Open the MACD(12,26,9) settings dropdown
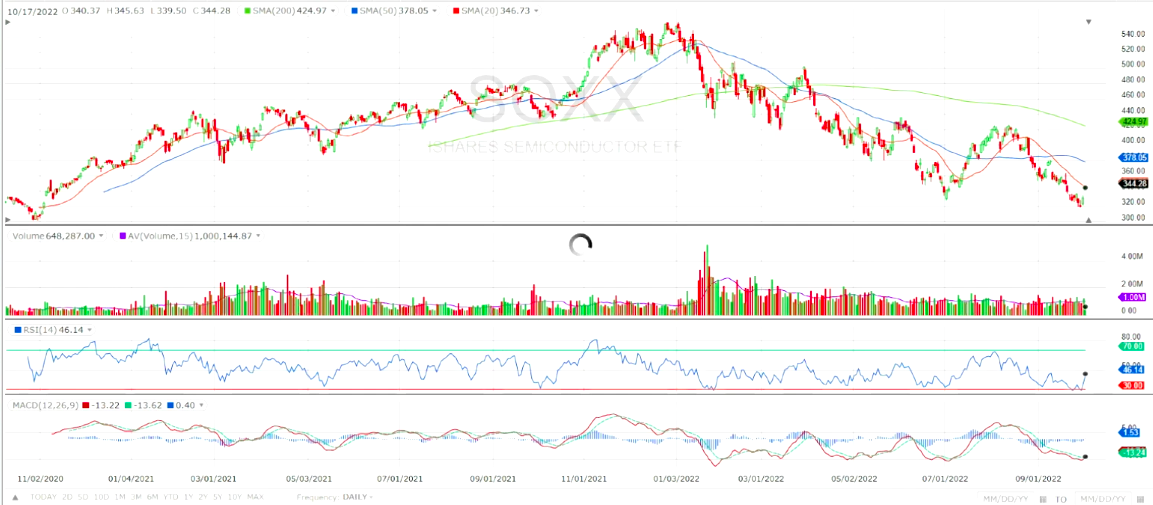 coord(201,405)
